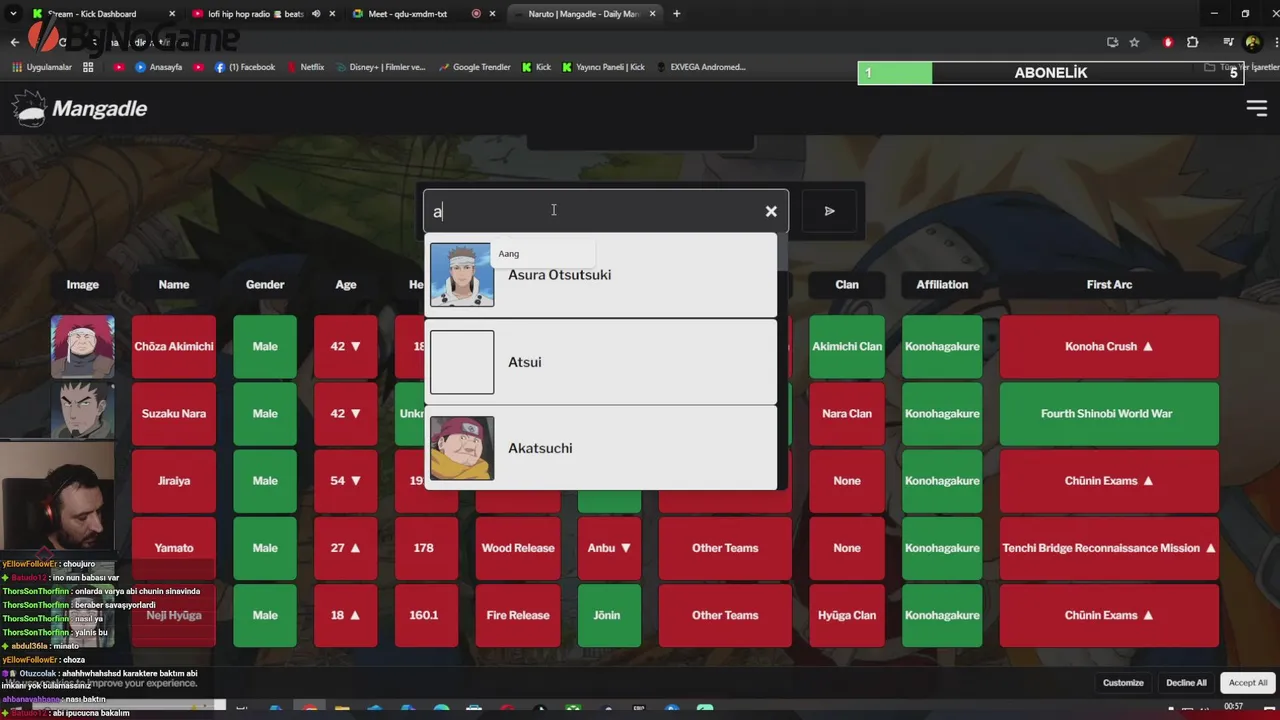
Task: Click the Akimichi Clan cell
Action: click(x=847, y=347)
